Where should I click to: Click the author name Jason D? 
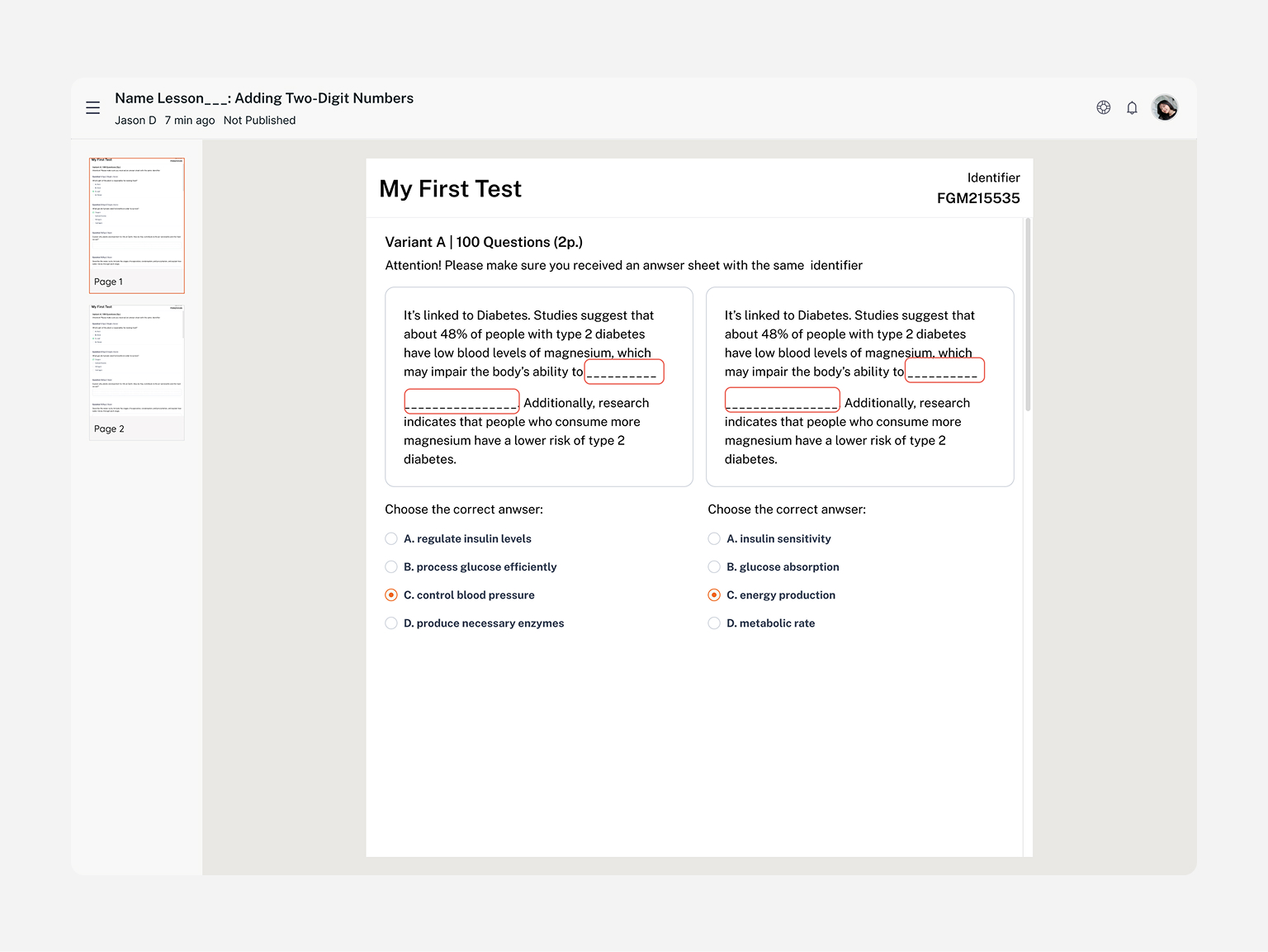135,120
